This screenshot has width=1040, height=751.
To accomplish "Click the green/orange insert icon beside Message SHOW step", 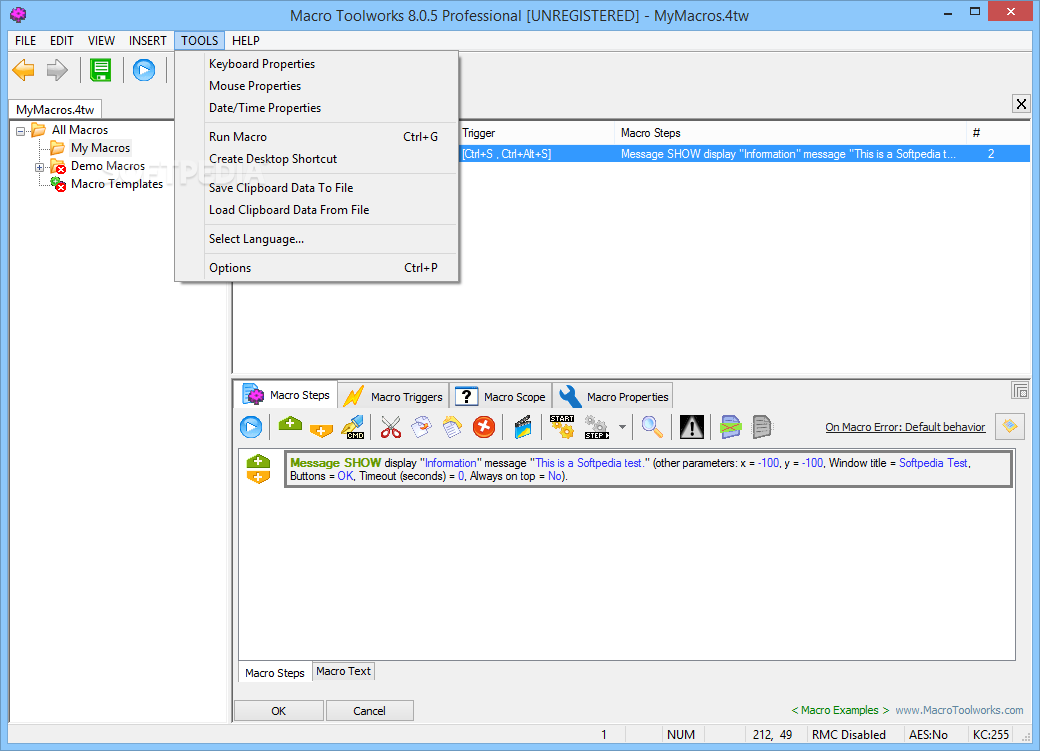I will [x=258, y=469].
